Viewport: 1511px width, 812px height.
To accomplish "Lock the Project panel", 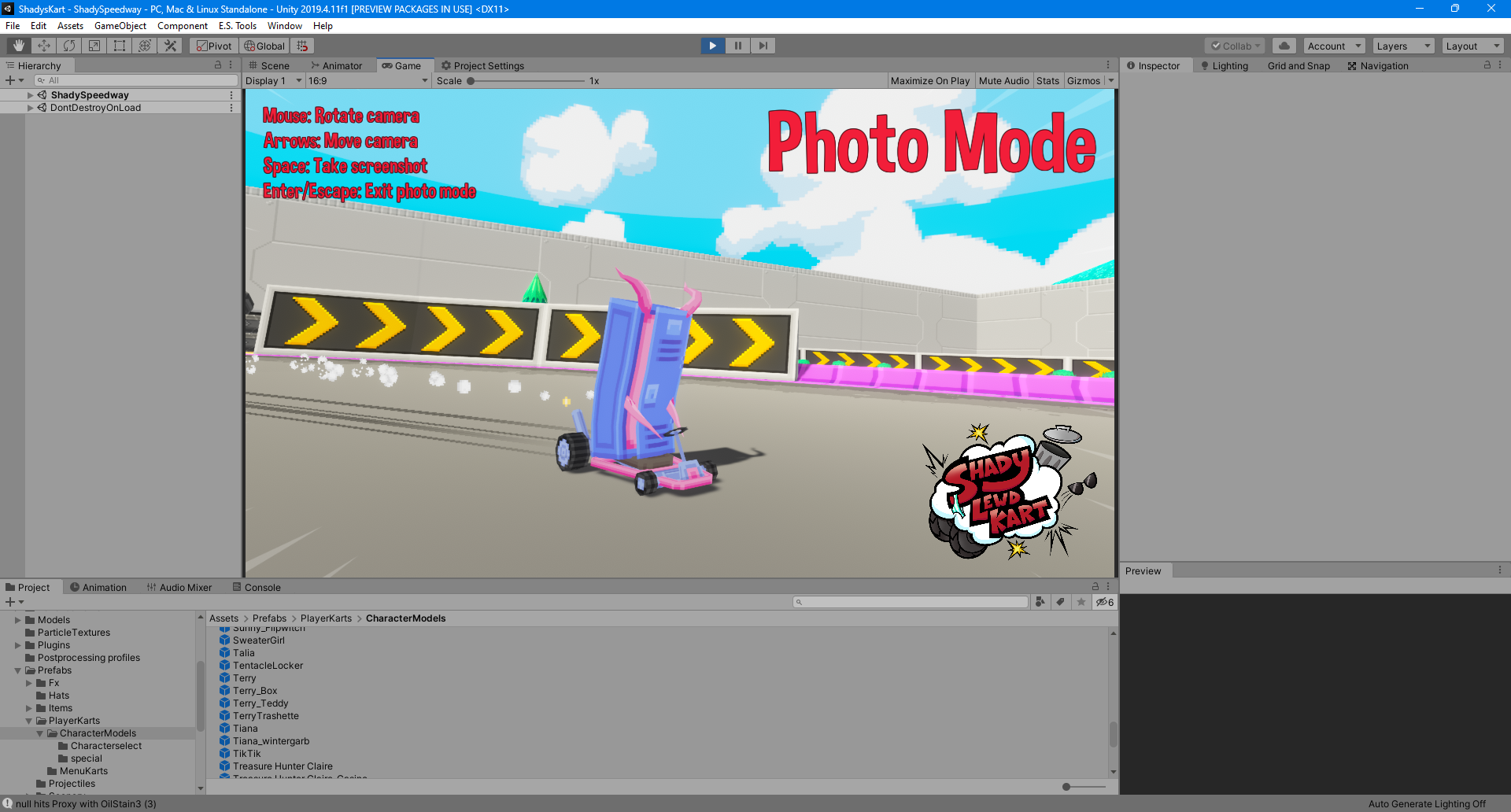I will tap(1095, 587).
